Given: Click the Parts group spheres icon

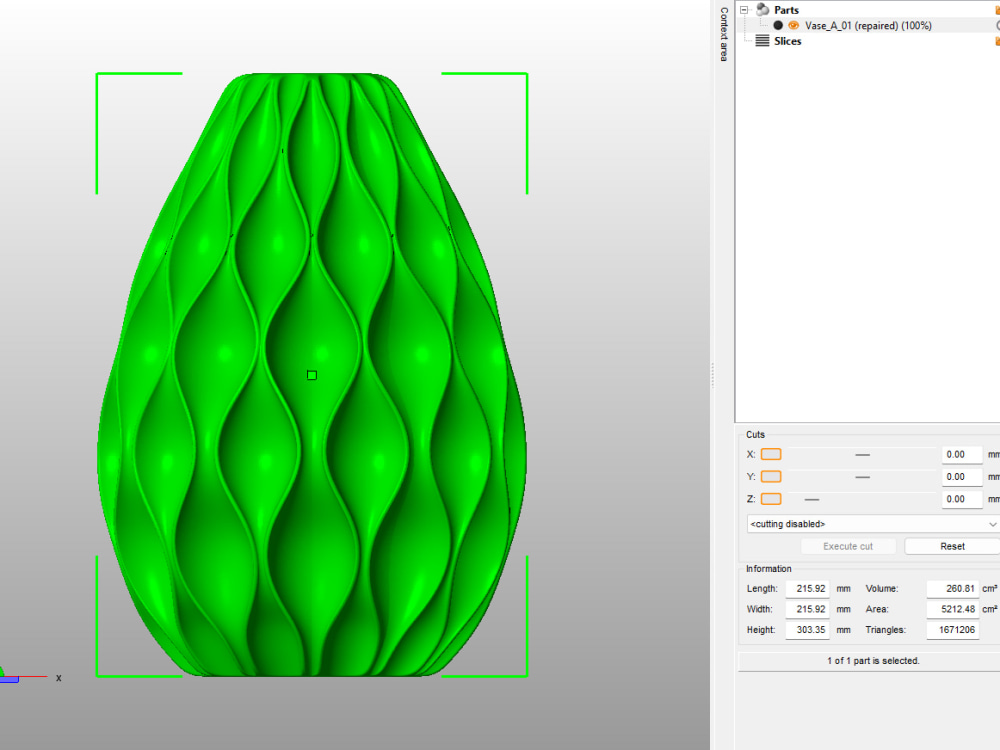Looking at the screenshot, I should point(762,10).
